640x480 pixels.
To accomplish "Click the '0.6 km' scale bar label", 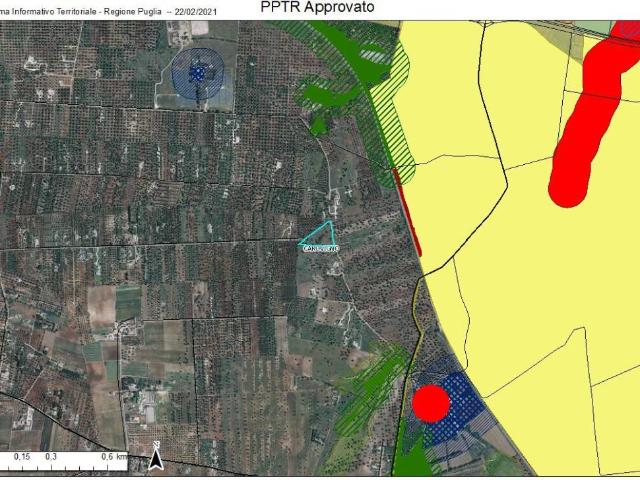I will (x=114, y=457).
